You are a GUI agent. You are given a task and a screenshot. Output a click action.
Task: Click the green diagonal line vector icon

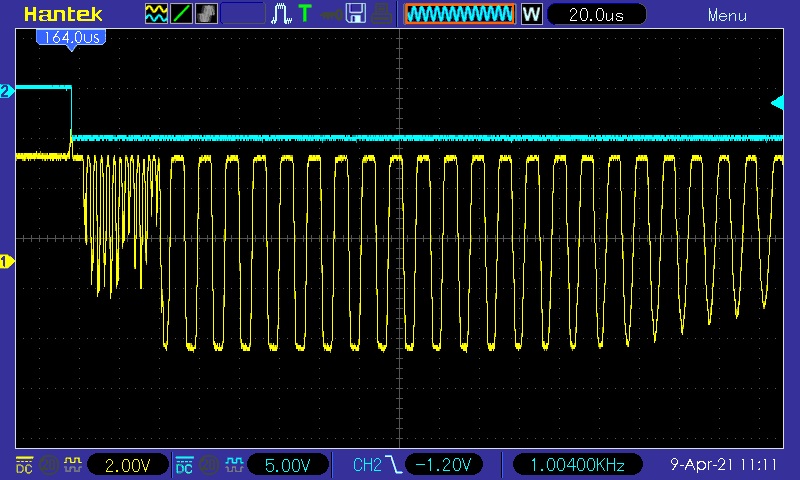pyautogui.click(x=182, y=14)
